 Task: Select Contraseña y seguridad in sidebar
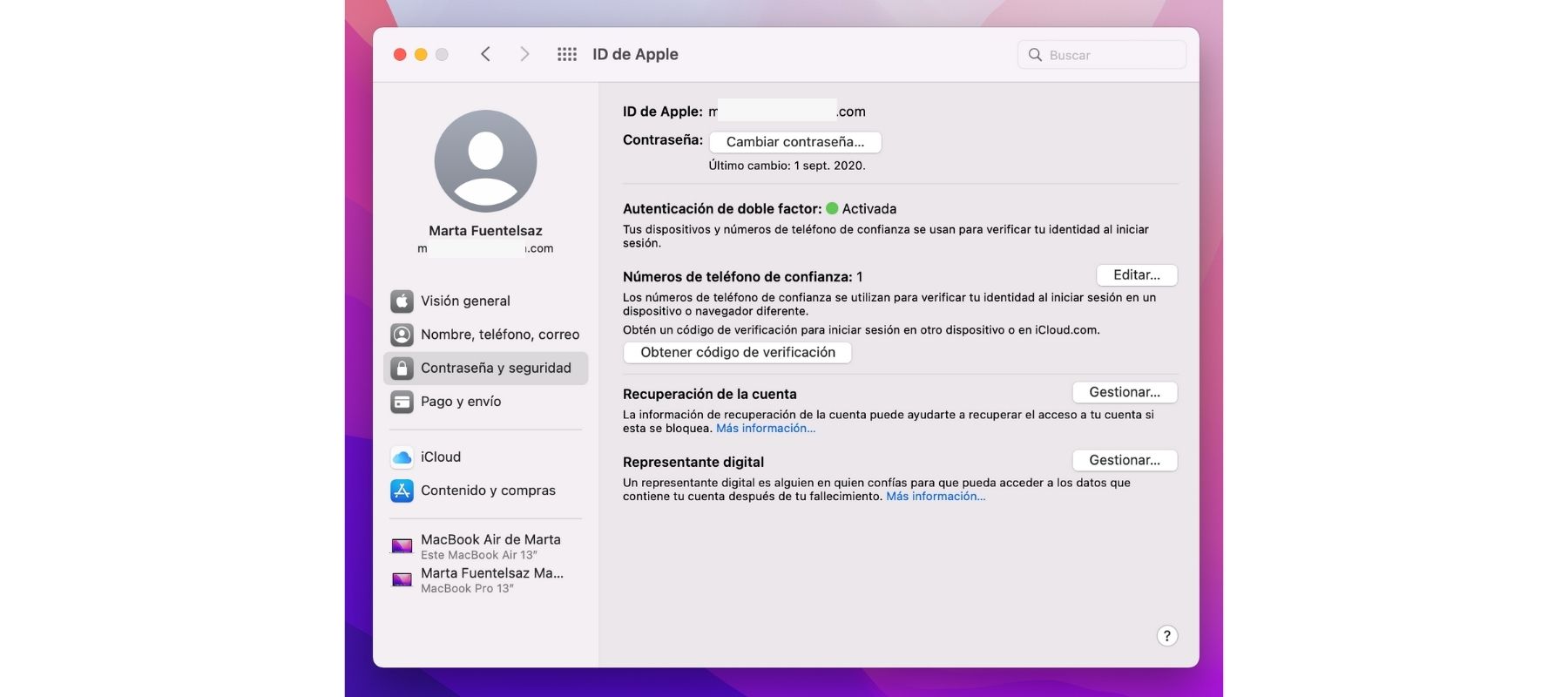coord(485,369)
